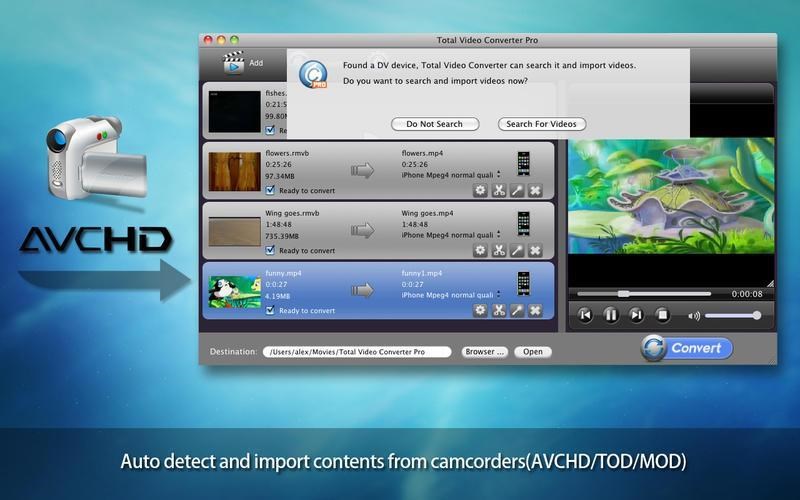Open the effects wand icon for flowers.rmvb
800x500 pixels.
[x=517, y=190]
